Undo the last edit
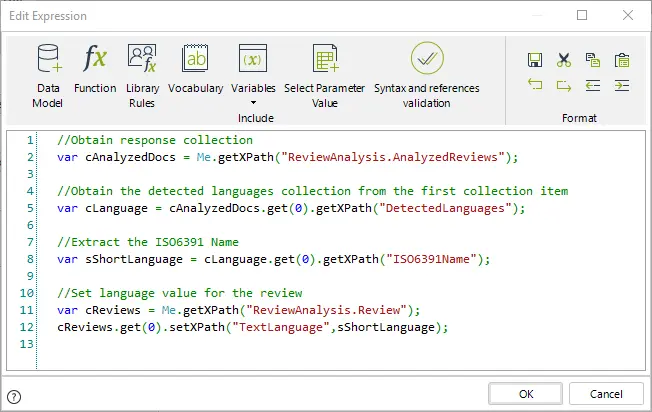This screenshot has height=412, width=652. (x=535, y=85)
